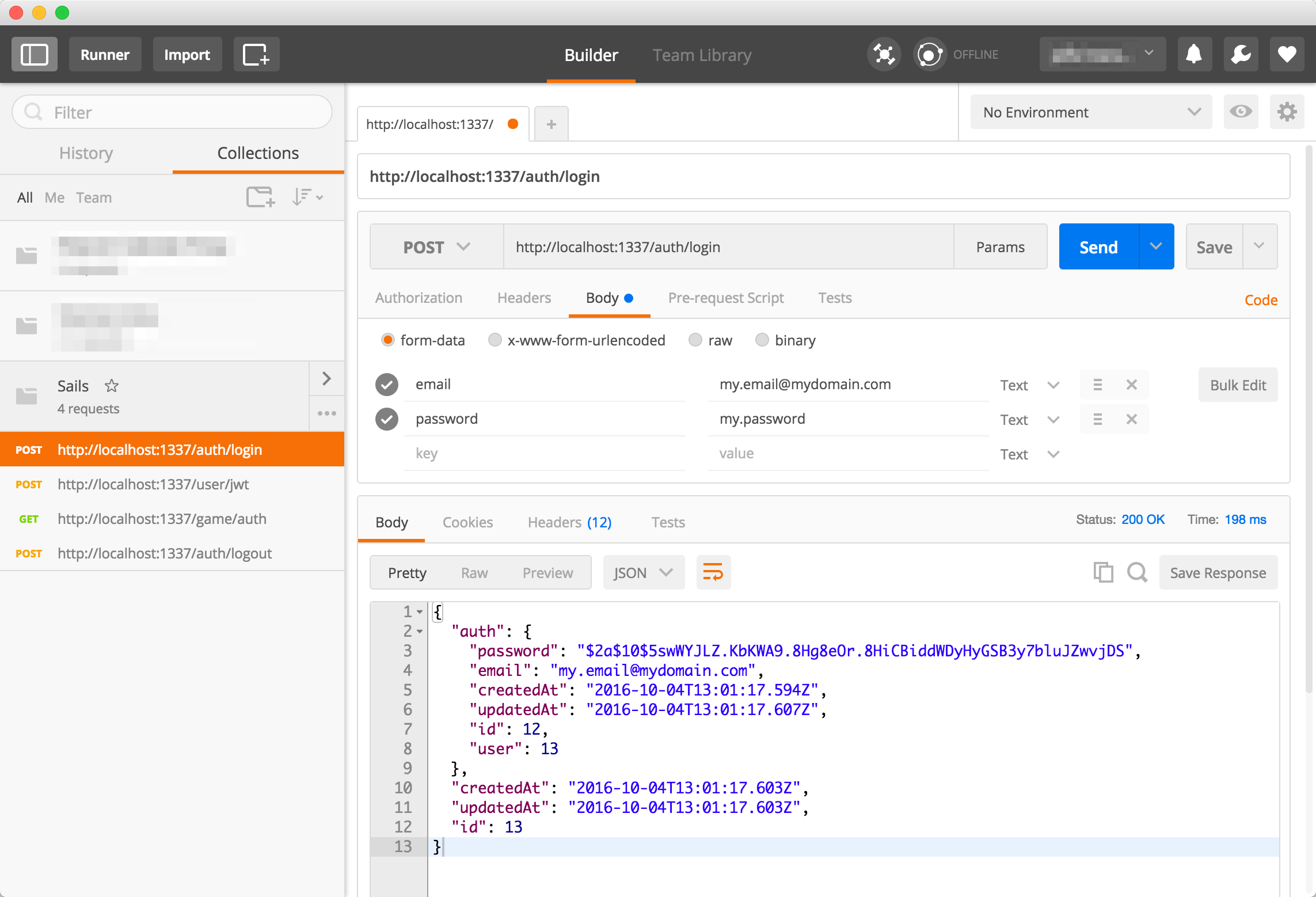This screenshot has height=897, width=1316.
Task: Copy response body to clipboard
Action: pyautogui.click(x=1103, y=572)
